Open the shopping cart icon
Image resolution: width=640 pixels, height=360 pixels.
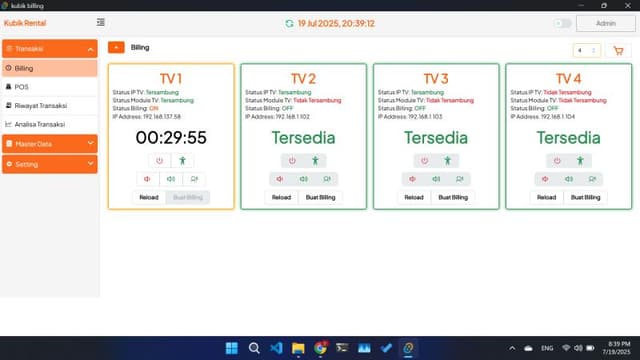point(618,51)
